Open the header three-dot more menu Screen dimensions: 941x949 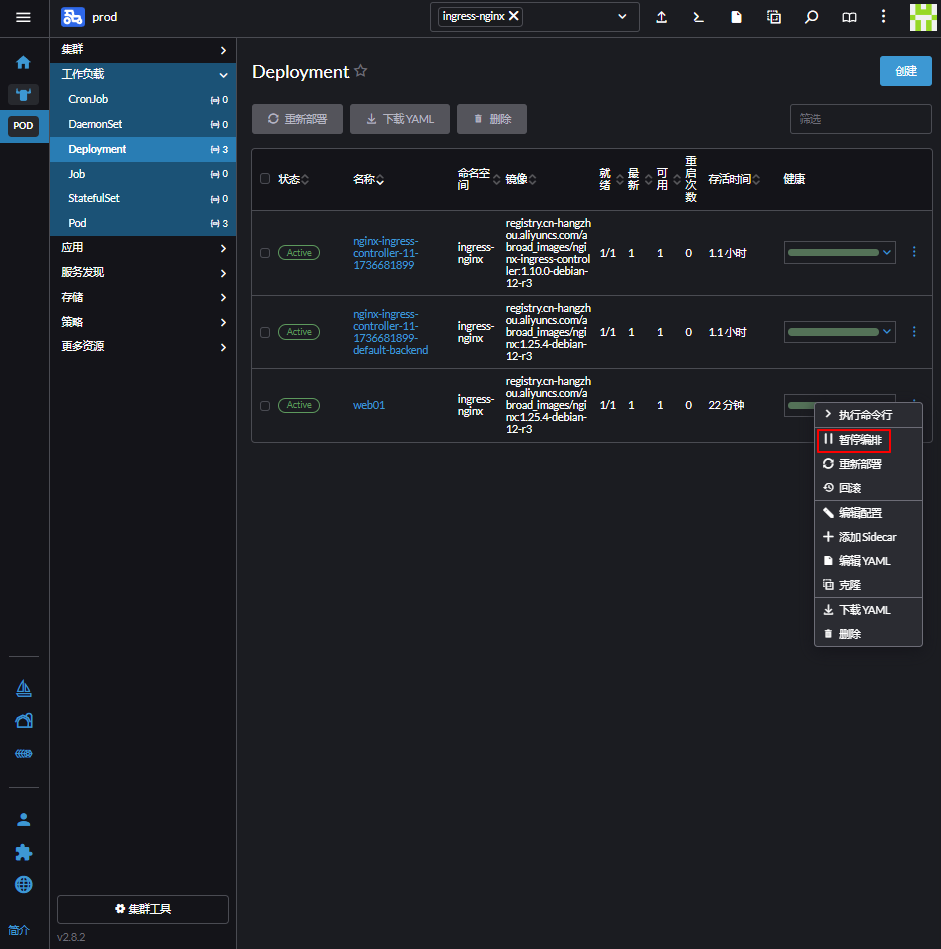pyautogui.click(x=884, y=17)
